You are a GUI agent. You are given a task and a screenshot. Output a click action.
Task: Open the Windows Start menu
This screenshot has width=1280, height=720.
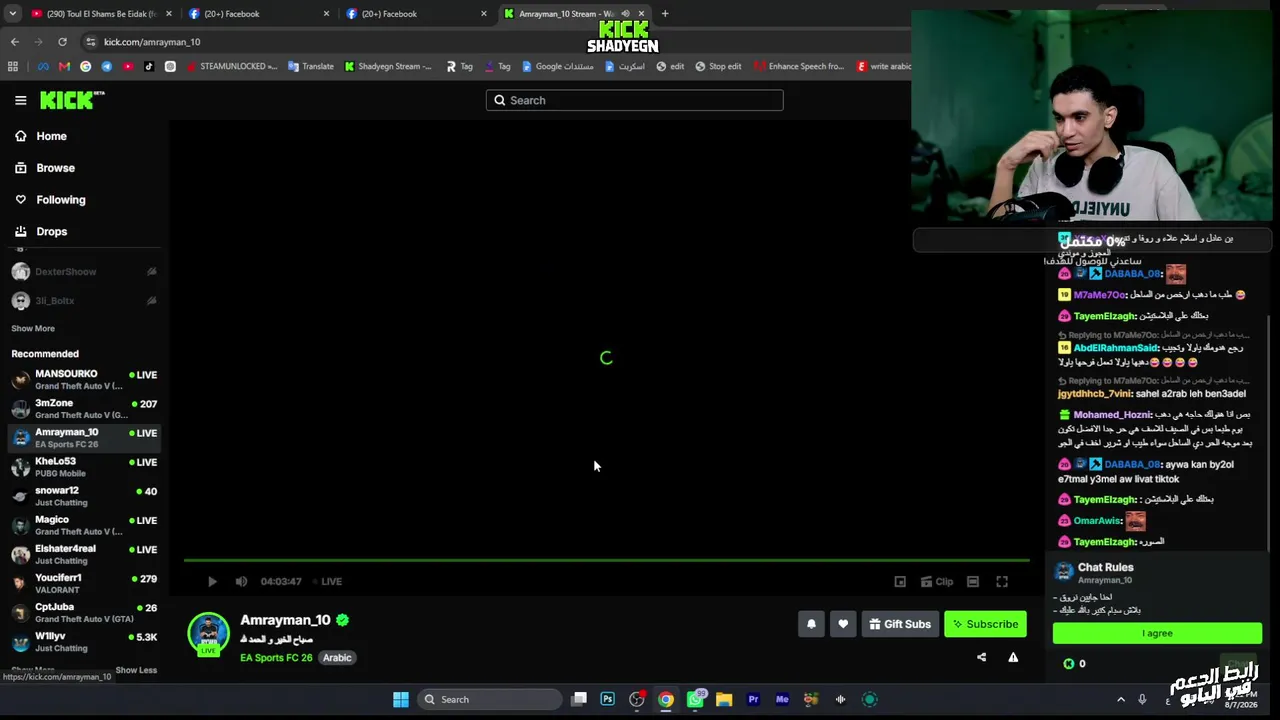pyautogui.click(x=401, y=700)
